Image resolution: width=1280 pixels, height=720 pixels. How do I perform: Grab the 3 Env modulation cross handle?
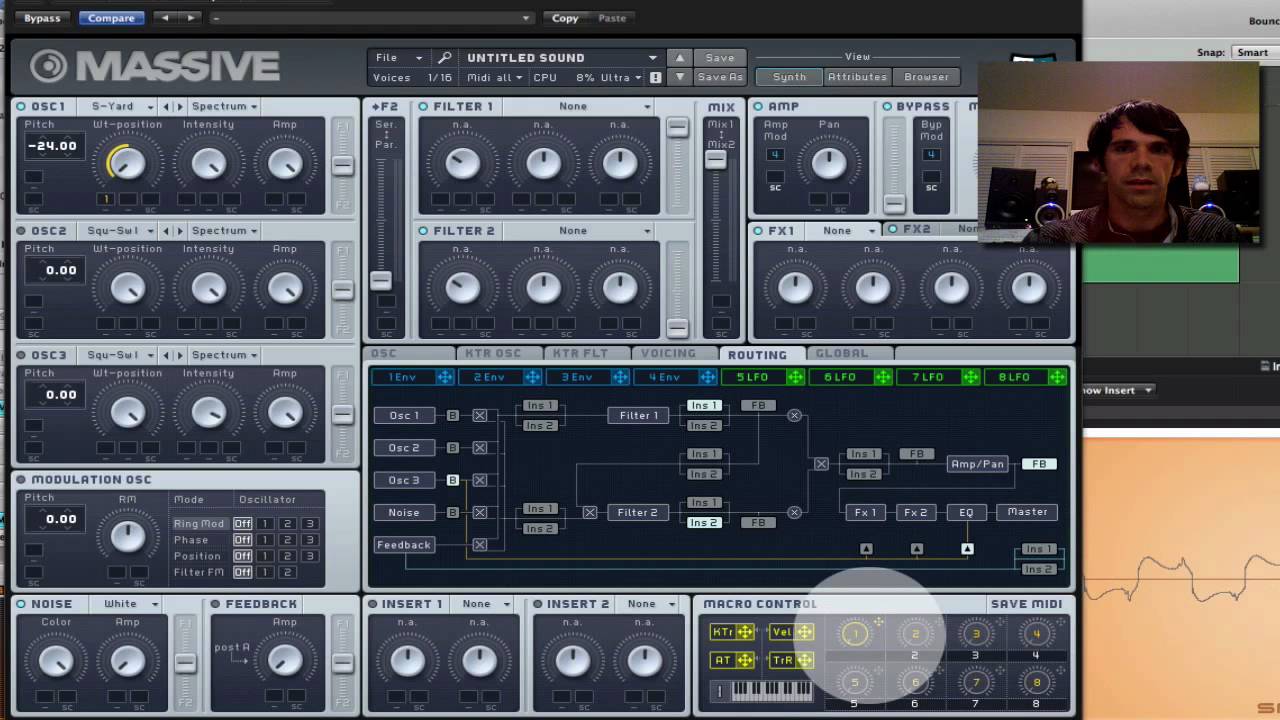click(x=620, y=377)
